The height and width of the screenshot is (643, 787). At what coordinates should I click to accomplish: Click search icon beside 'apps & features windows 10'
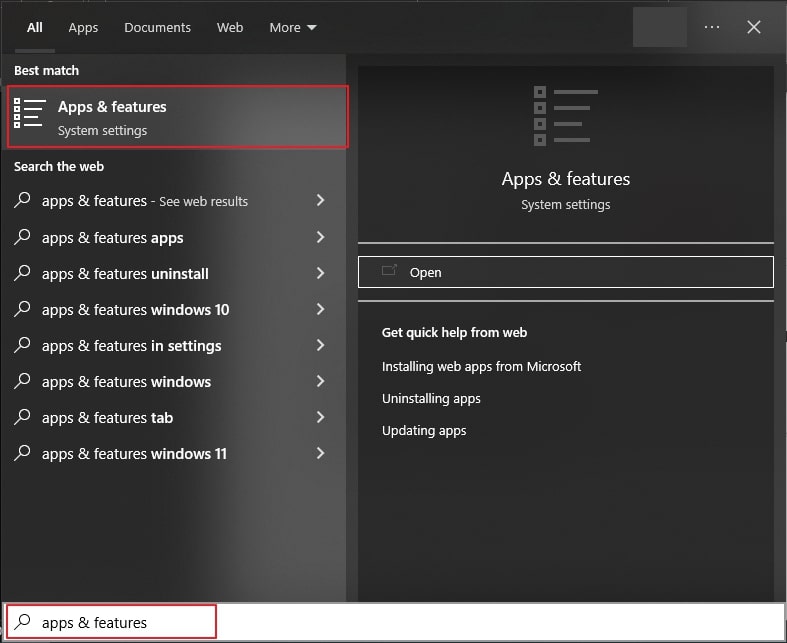tap(22, 309)
